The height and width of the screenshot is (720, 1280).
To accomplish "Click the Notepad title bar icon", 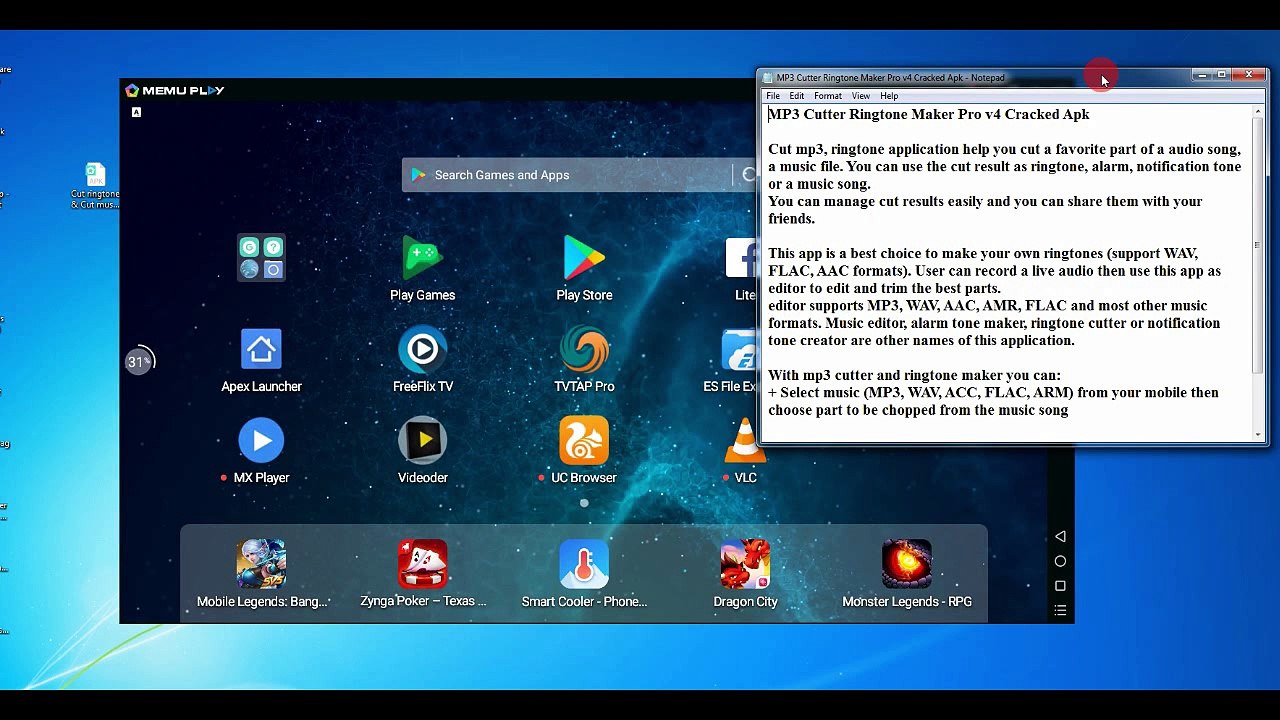I will [x=767, y=78].
